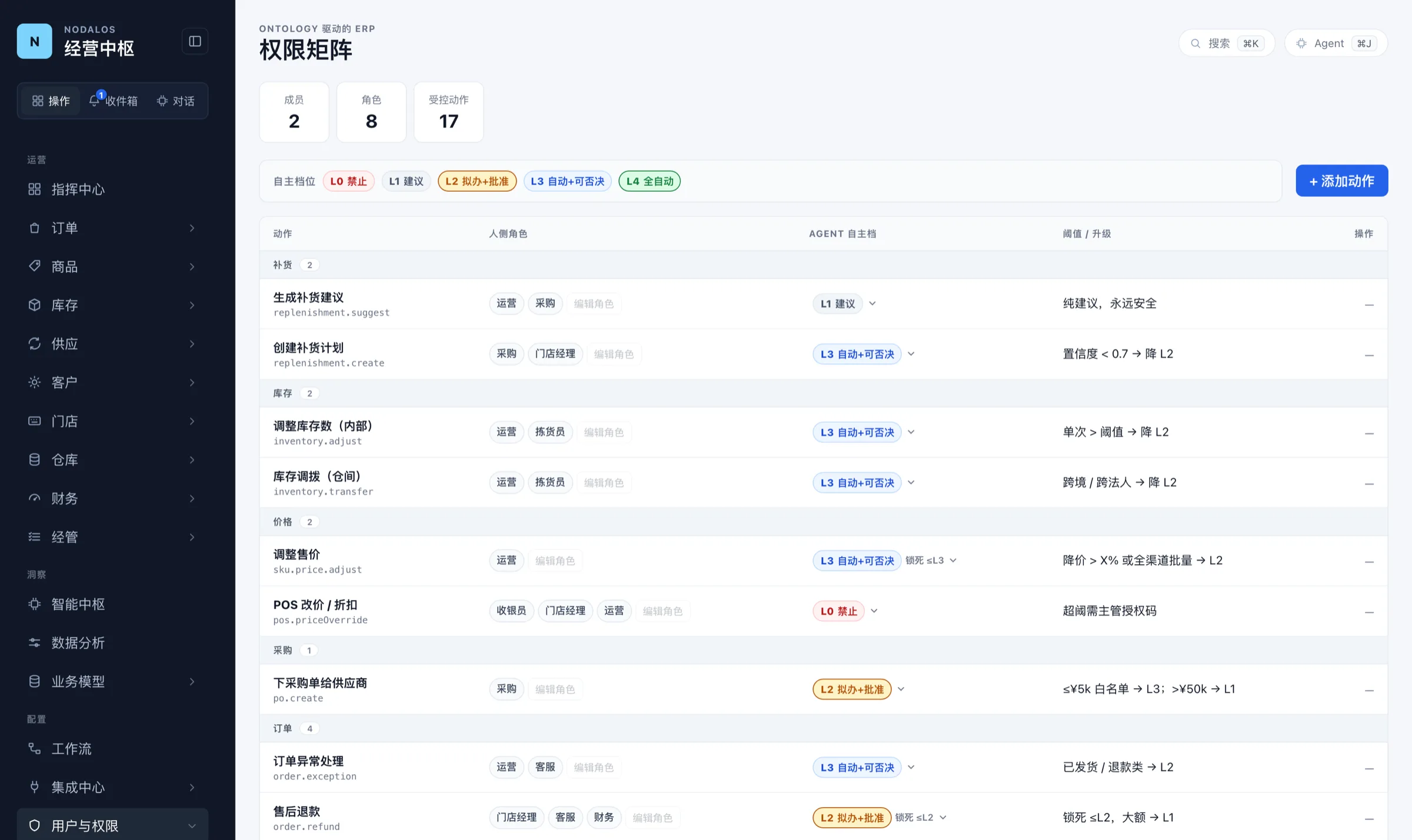Click the 受控动作 count card

(x=449, y=112)
